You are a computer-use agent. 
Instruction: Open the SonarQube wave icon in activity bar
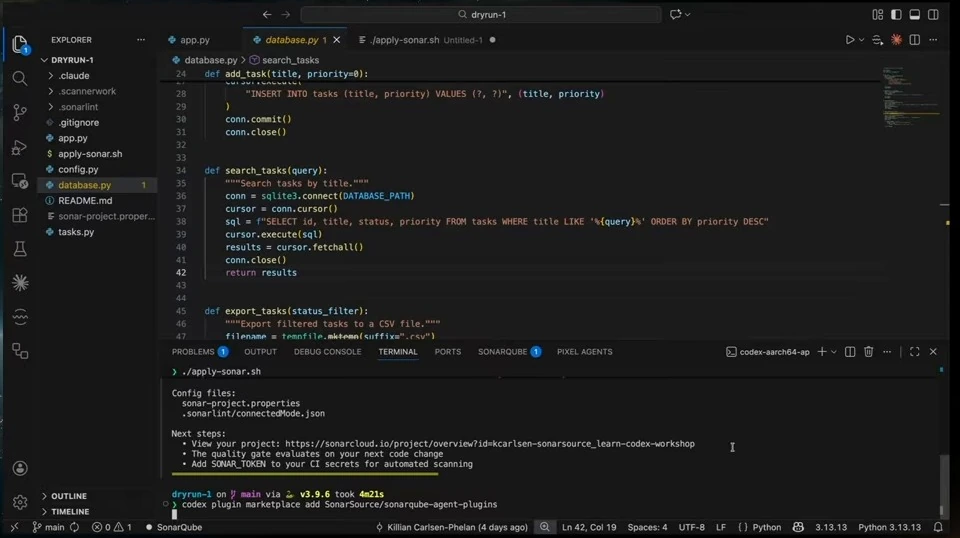point(20,316)
